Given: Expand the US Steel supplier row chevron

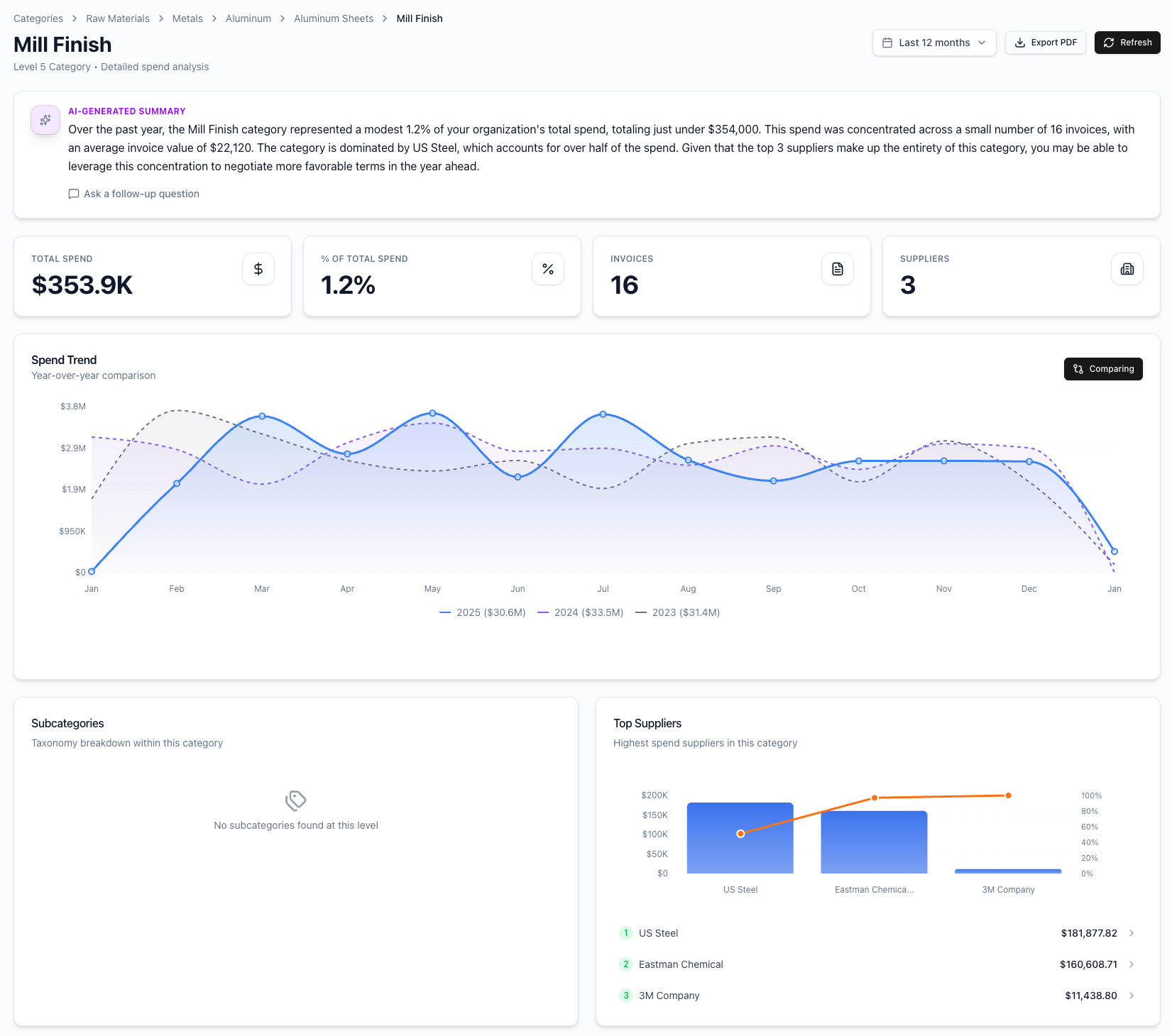Looking at the screenshot, I should [1132, 933].
